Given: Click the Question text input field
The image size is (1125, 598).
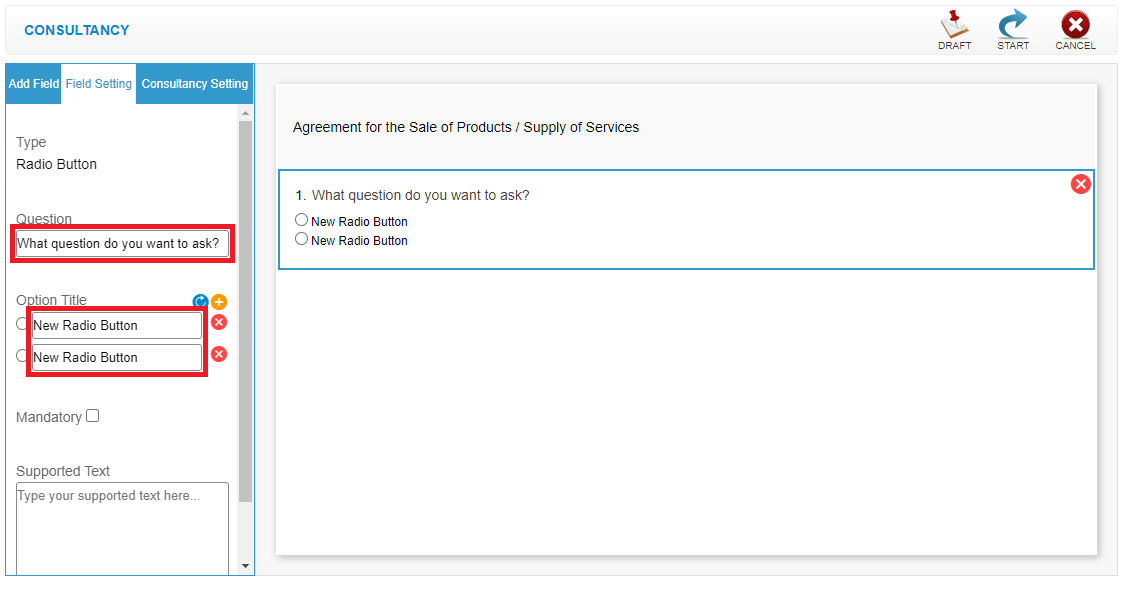Looking at the screenshot, I should click(122, 243).
